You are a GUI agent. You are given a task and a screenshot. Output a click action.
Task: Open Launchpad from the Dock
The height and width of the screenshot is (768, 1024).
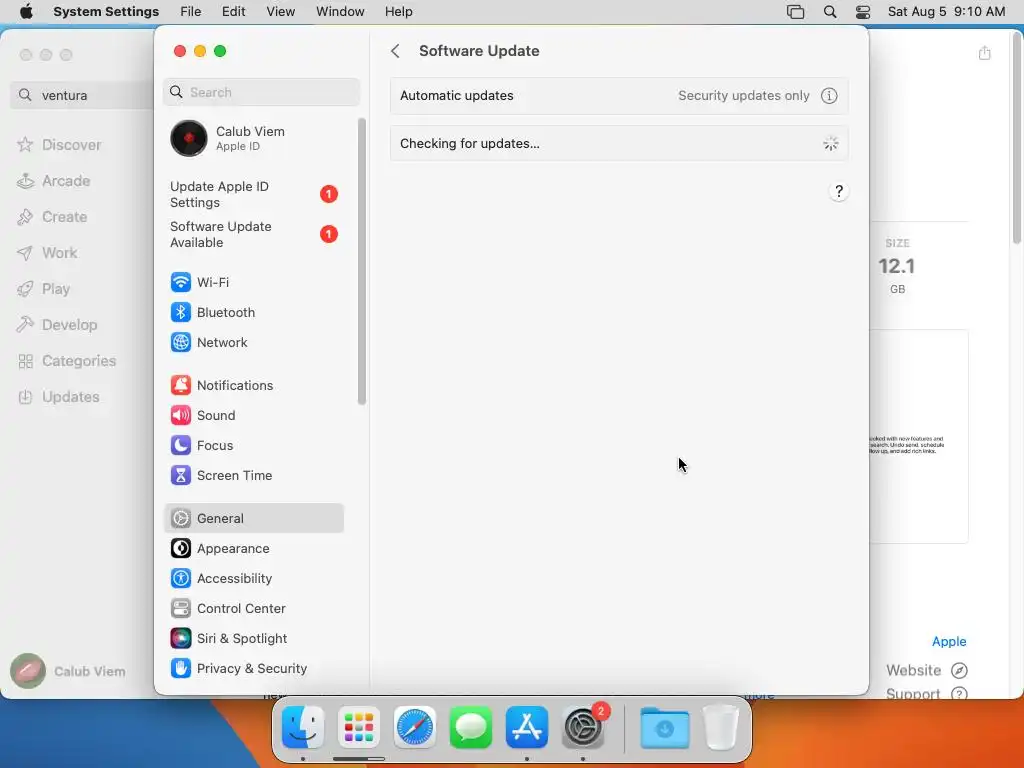[359, 727]
